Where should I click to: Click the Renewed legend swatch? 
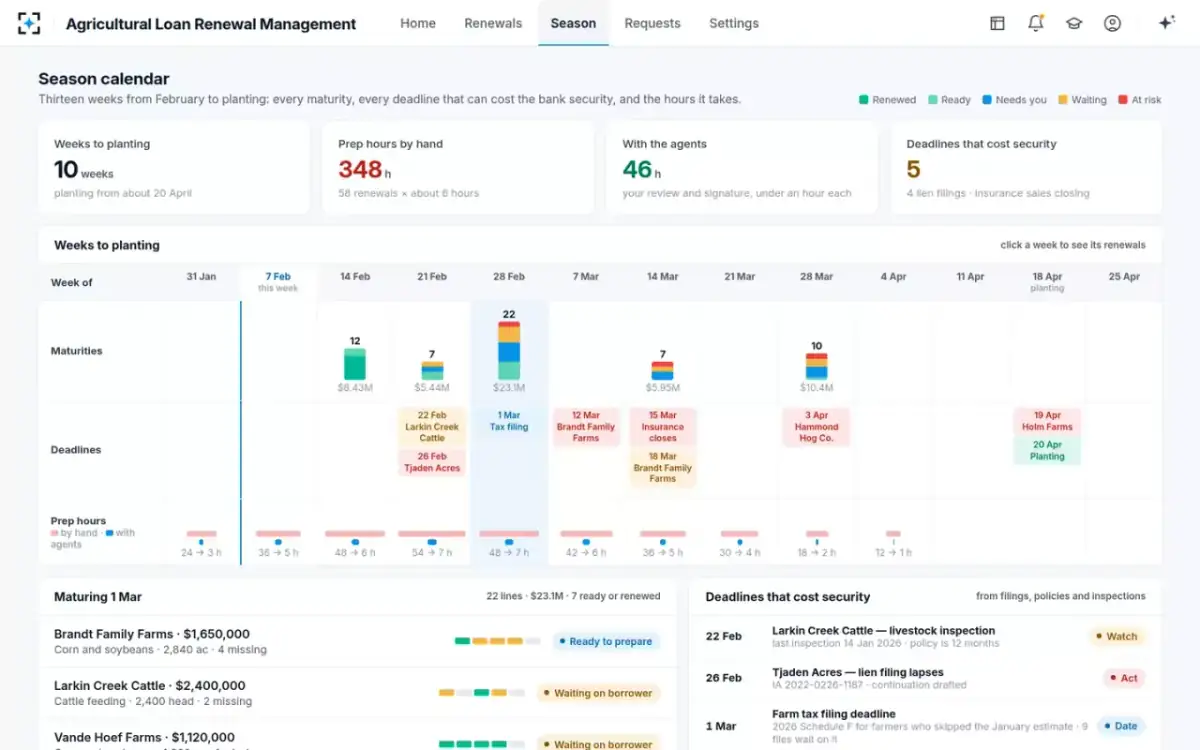(863, 100)
